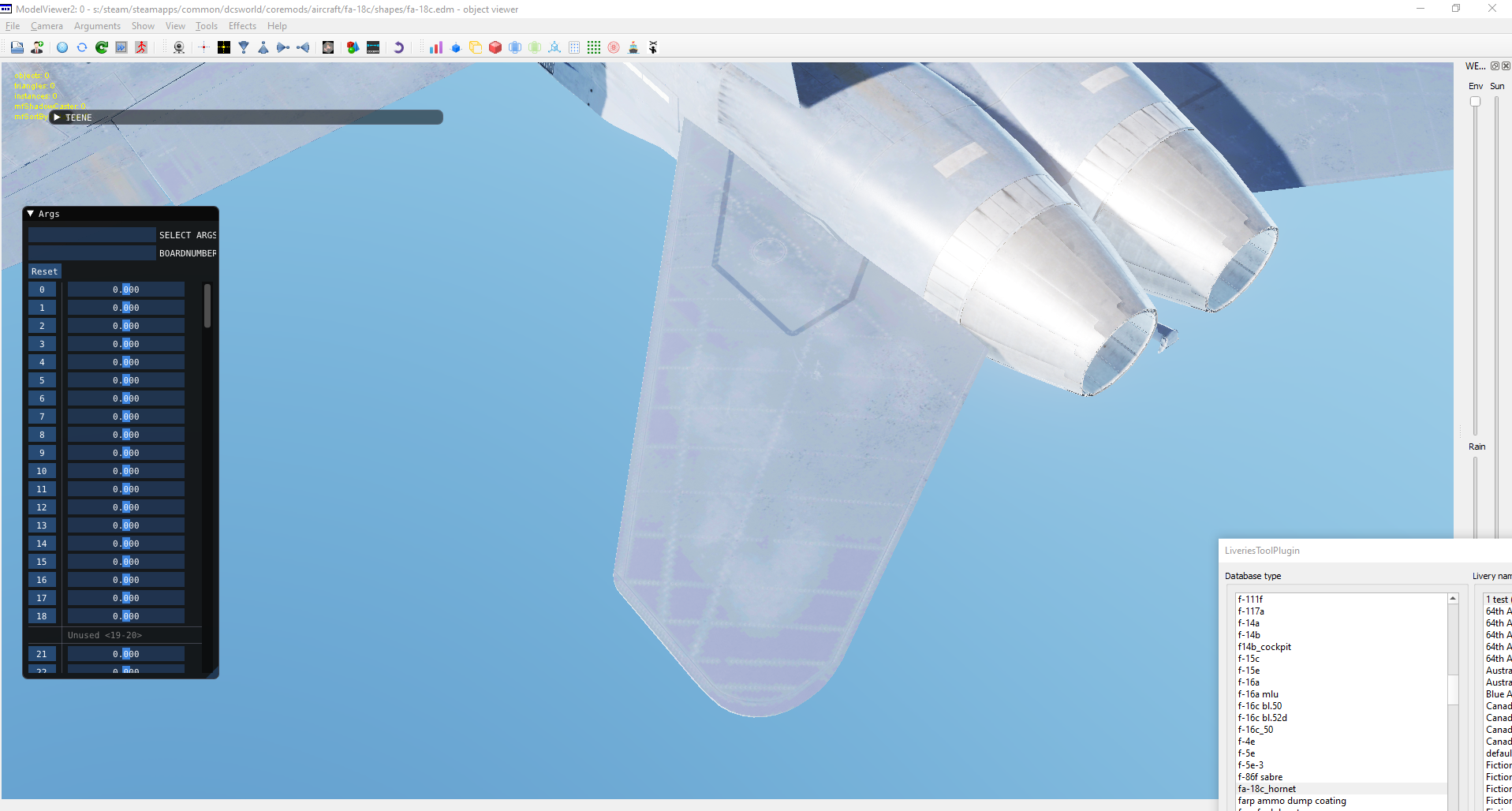
Task: Open the Tools menu
Action: coord(207,26)
